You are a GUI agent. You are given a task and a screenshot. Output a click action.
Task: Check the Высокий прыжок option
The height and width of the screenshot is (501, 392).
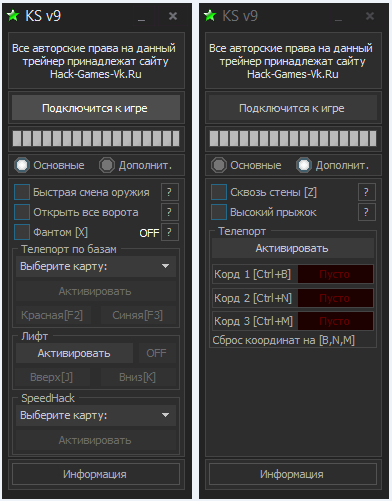[219, 212]
